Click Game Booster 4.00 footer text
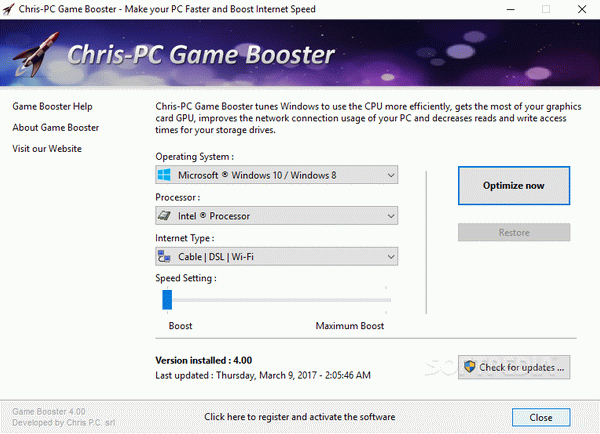Screen dimensions: 600x434 point(49,411)
